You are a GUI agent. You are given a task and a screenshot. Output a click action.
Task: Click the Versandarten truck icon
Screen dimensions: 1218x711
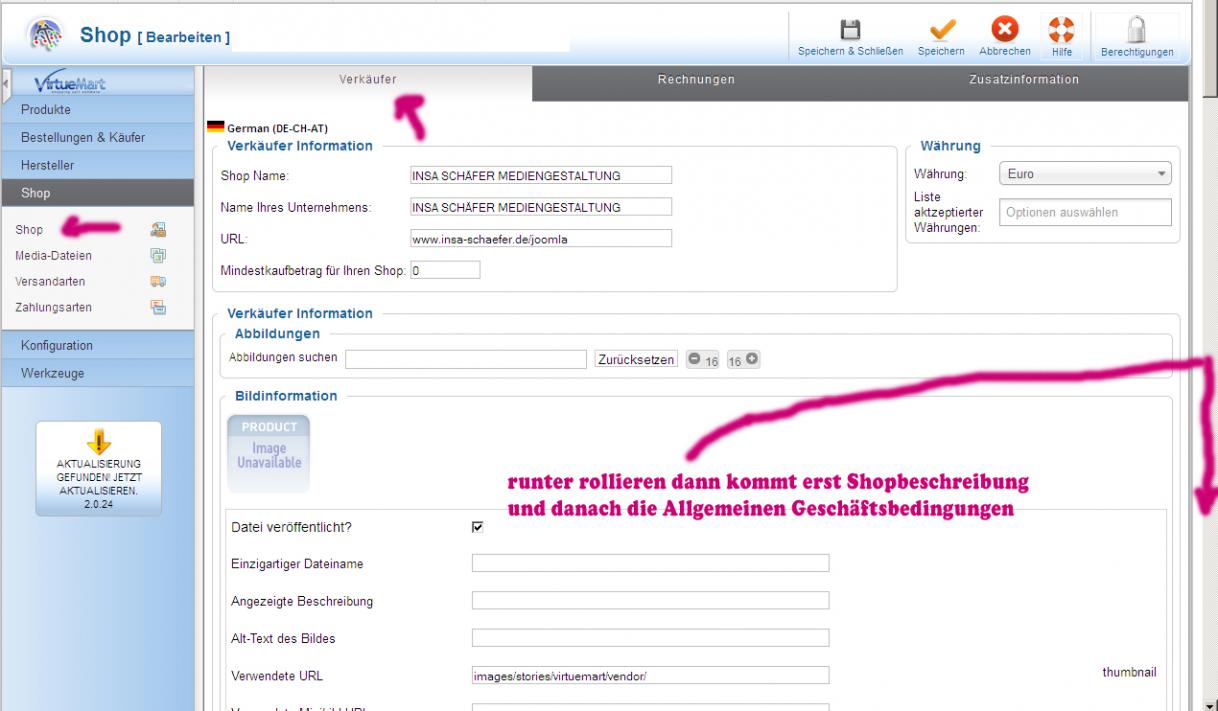coord(157,282)
